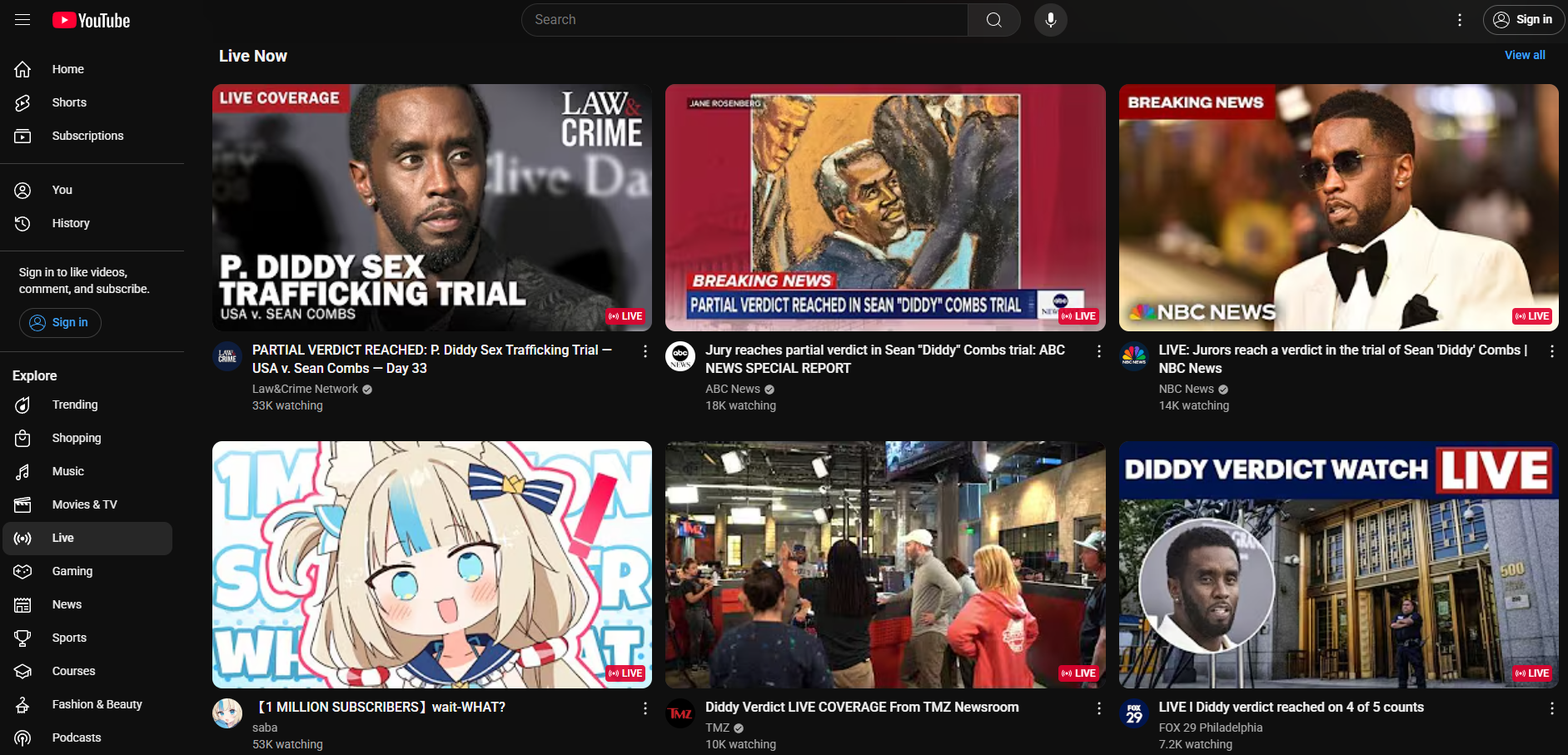Click ABC News channel name
The height and width of the screenshot is (755, 1568).
733,389
